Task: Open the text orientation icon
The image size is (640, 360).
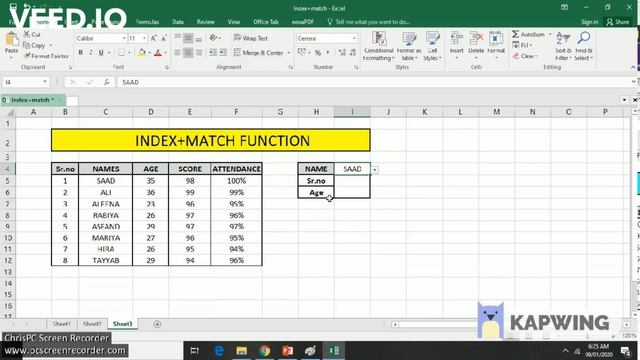Action: point(213,38)
